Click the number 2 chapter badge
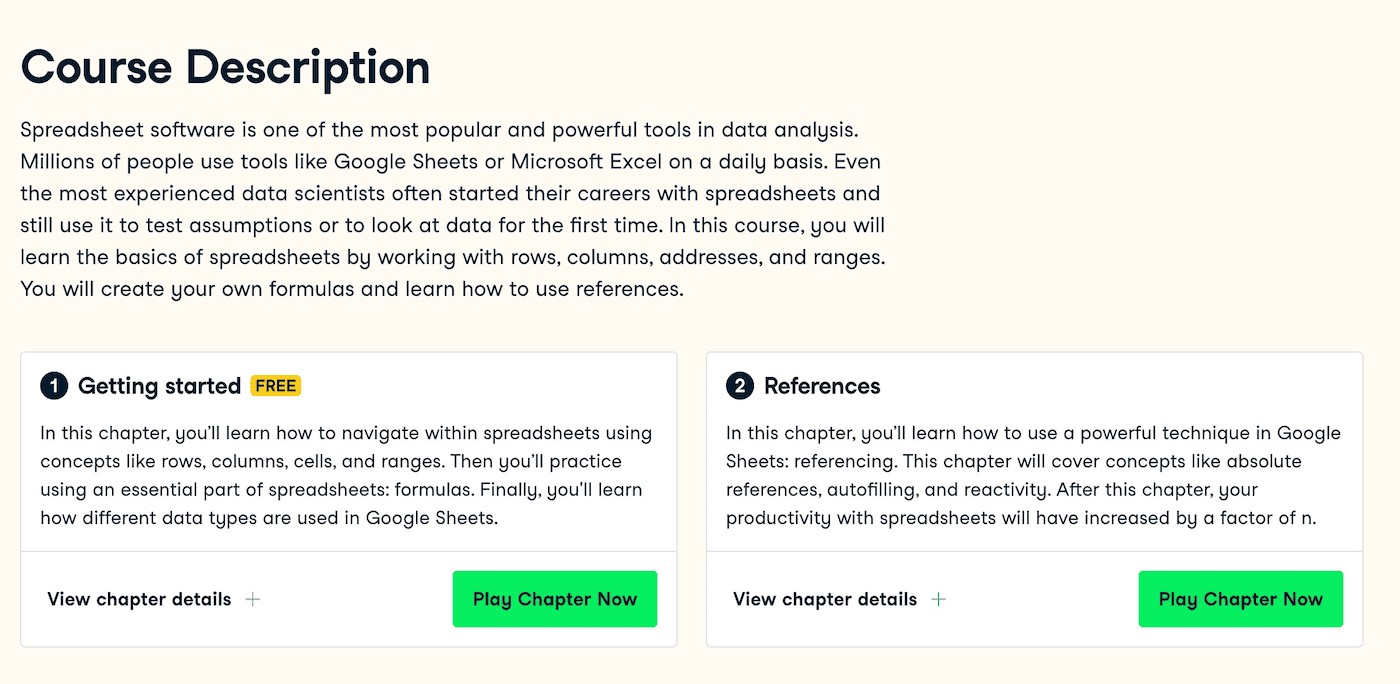This screenshot has height=684, width=1400. 739,386
